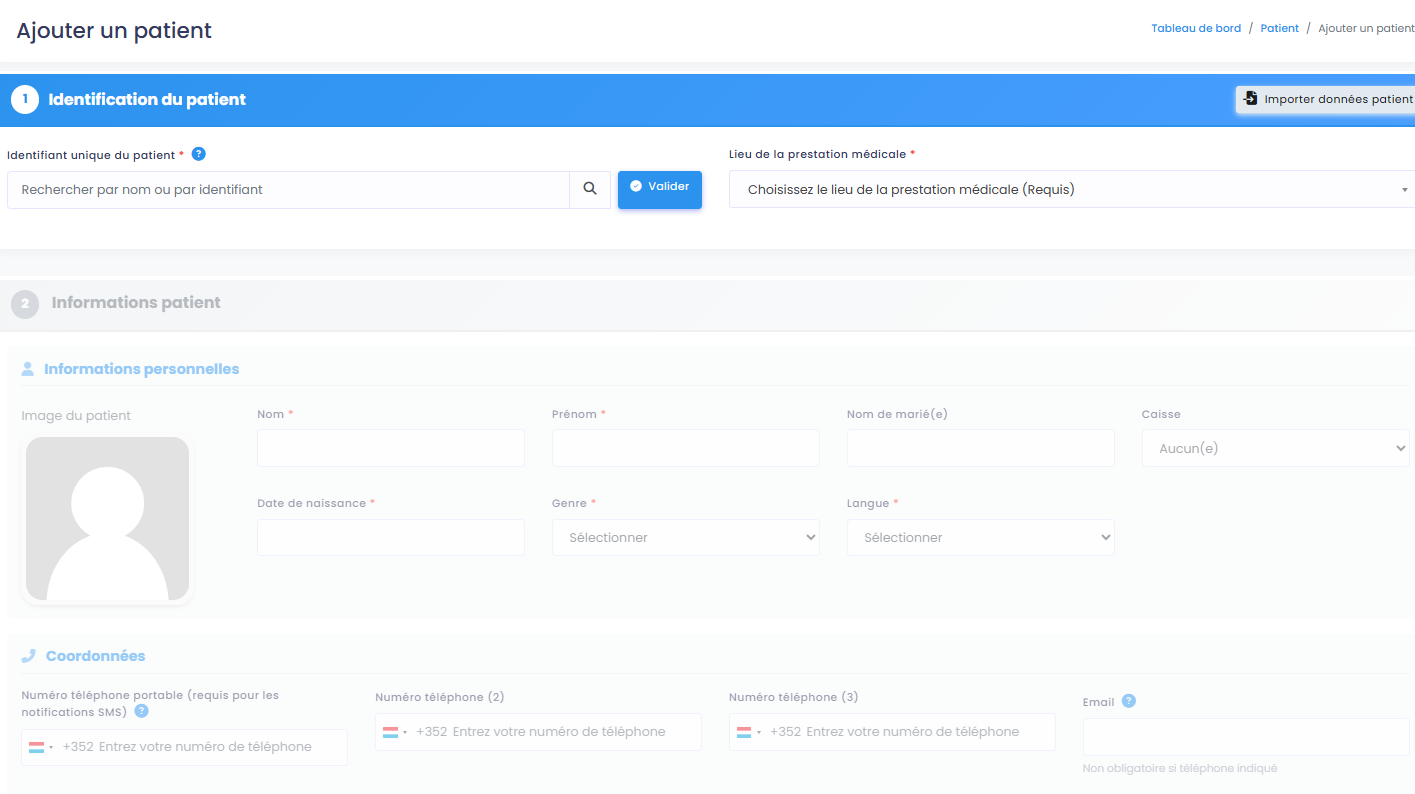This screenshot has width=1415, height=794.
Task: Click the Date de naissance field
Action: 391,537
